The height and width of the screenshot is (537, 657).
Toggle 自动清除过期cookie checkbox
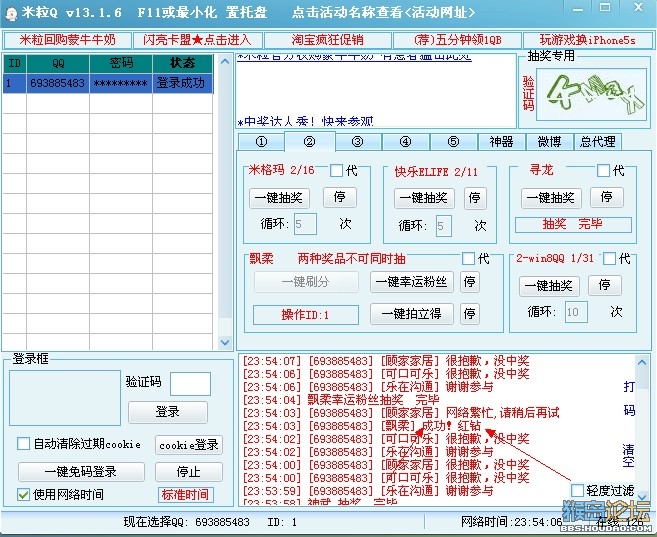tap(23, 444)
